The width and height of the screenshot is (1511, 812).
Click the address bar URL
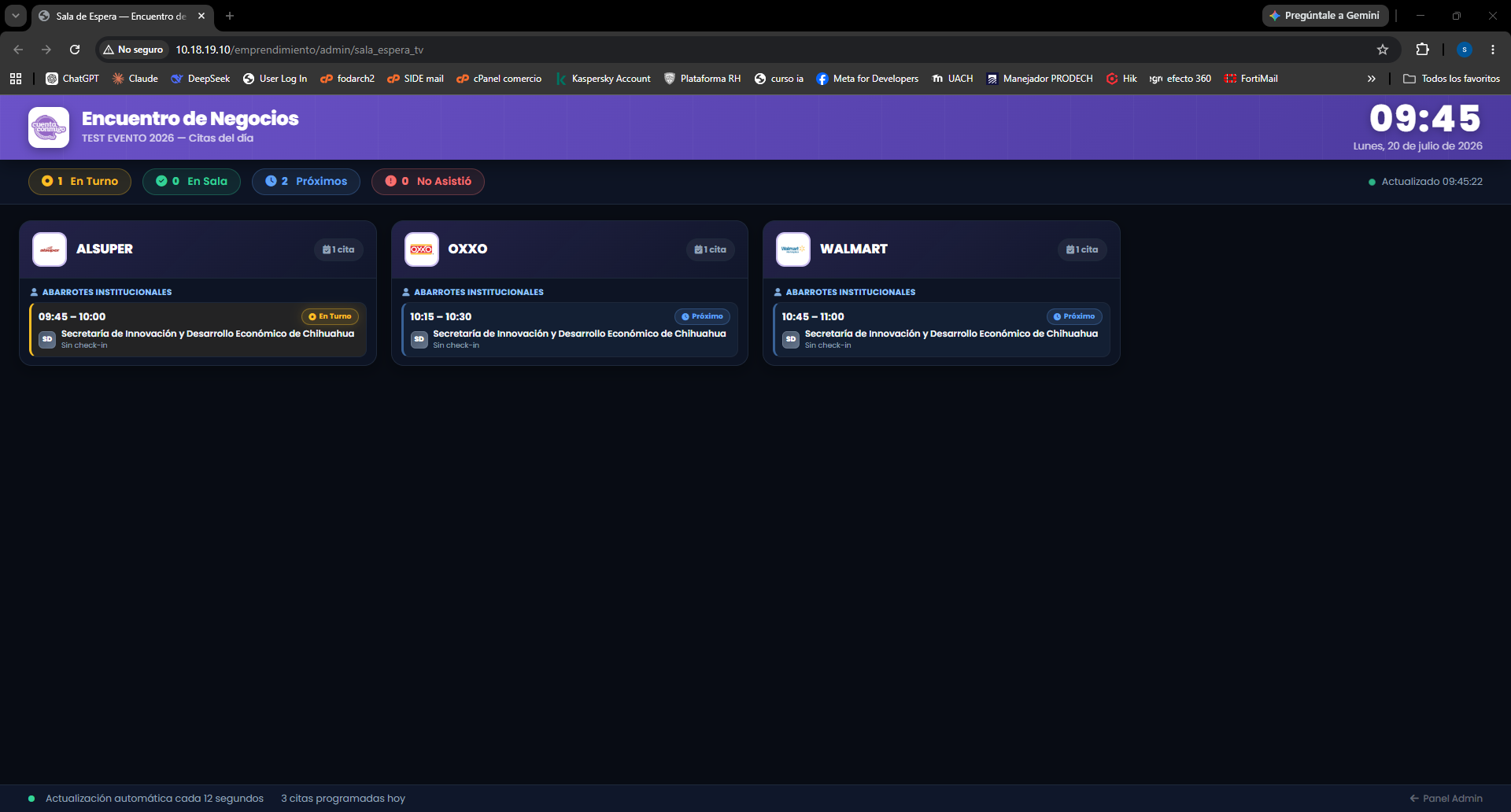299,50
